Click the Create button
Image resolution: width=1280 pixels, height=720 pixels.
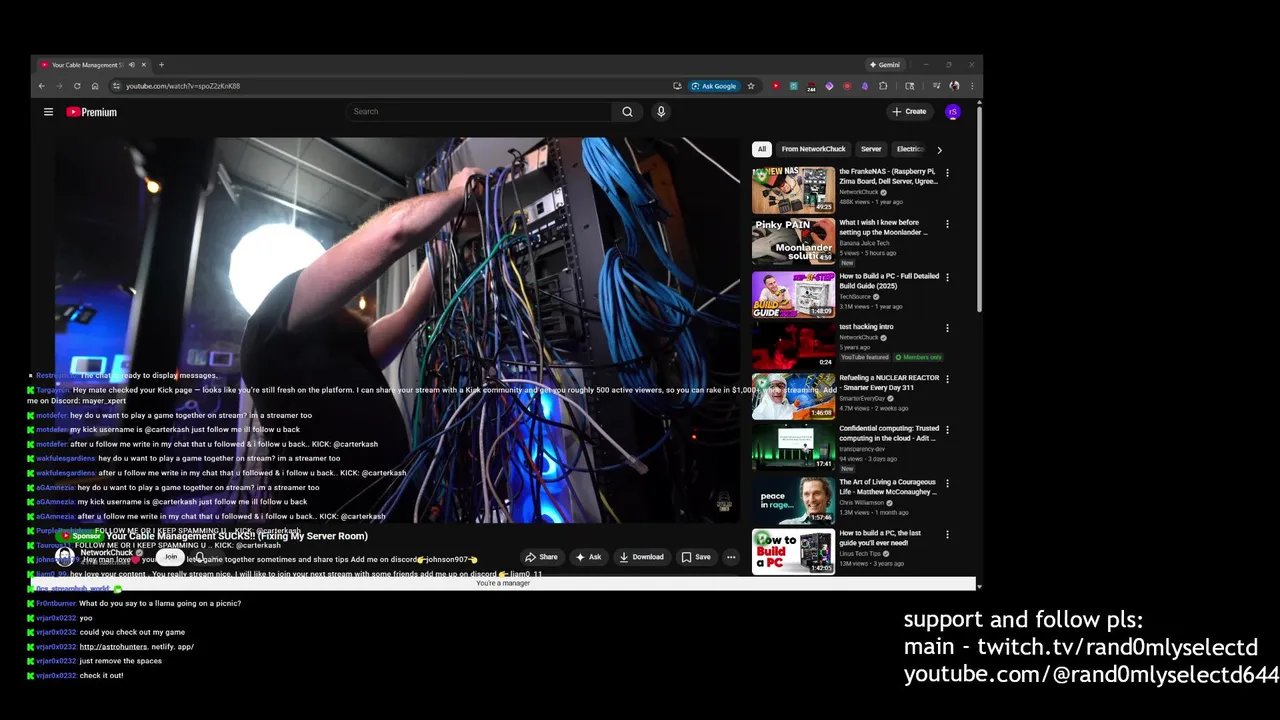[909, 112]
